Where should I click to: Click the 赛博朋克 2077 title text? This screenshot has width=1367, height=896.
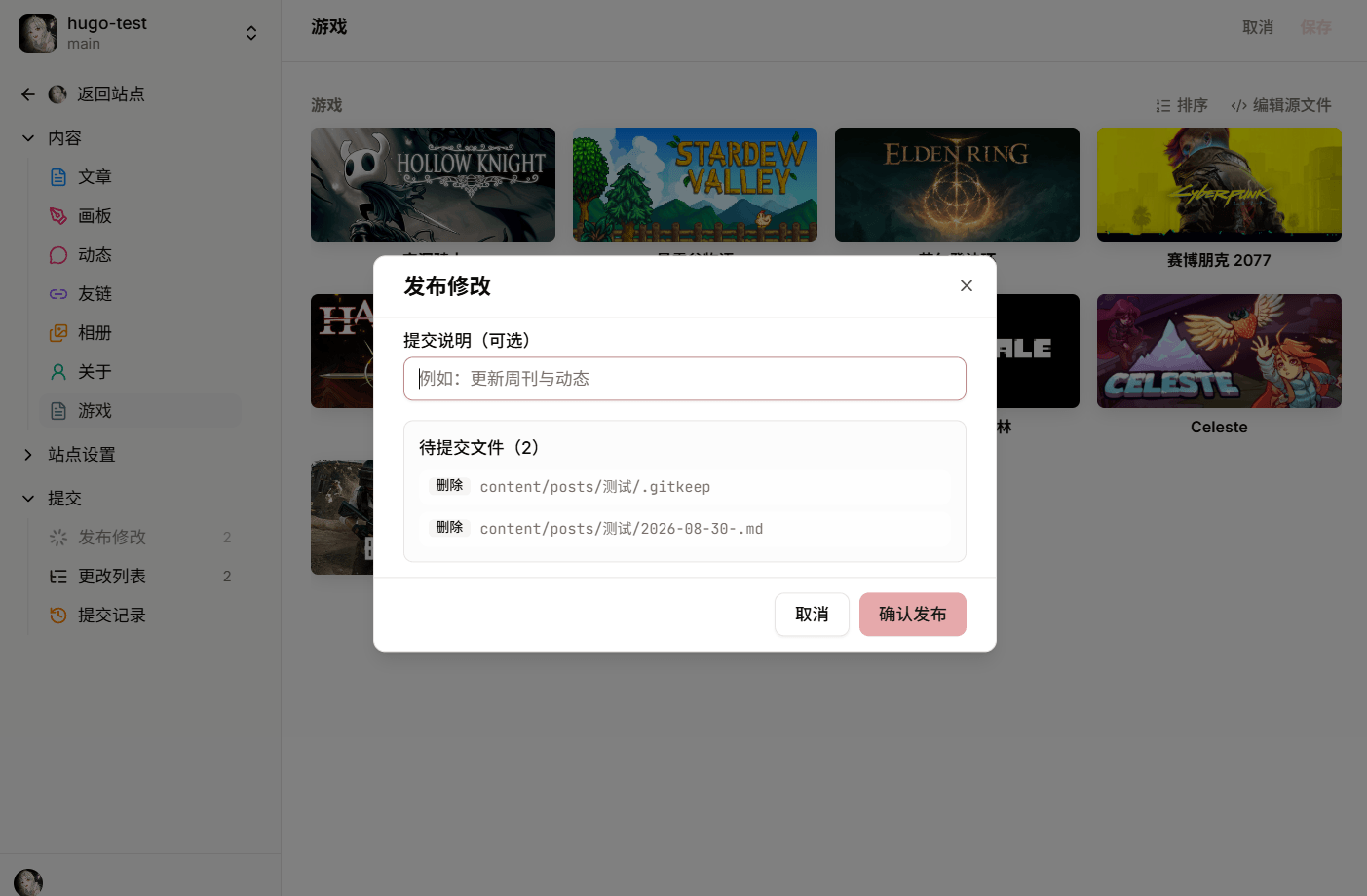(x=1219, y=260)
